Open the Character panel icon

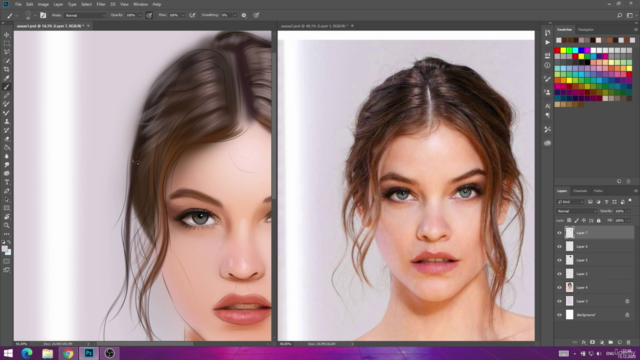click(x=547, y=106)
